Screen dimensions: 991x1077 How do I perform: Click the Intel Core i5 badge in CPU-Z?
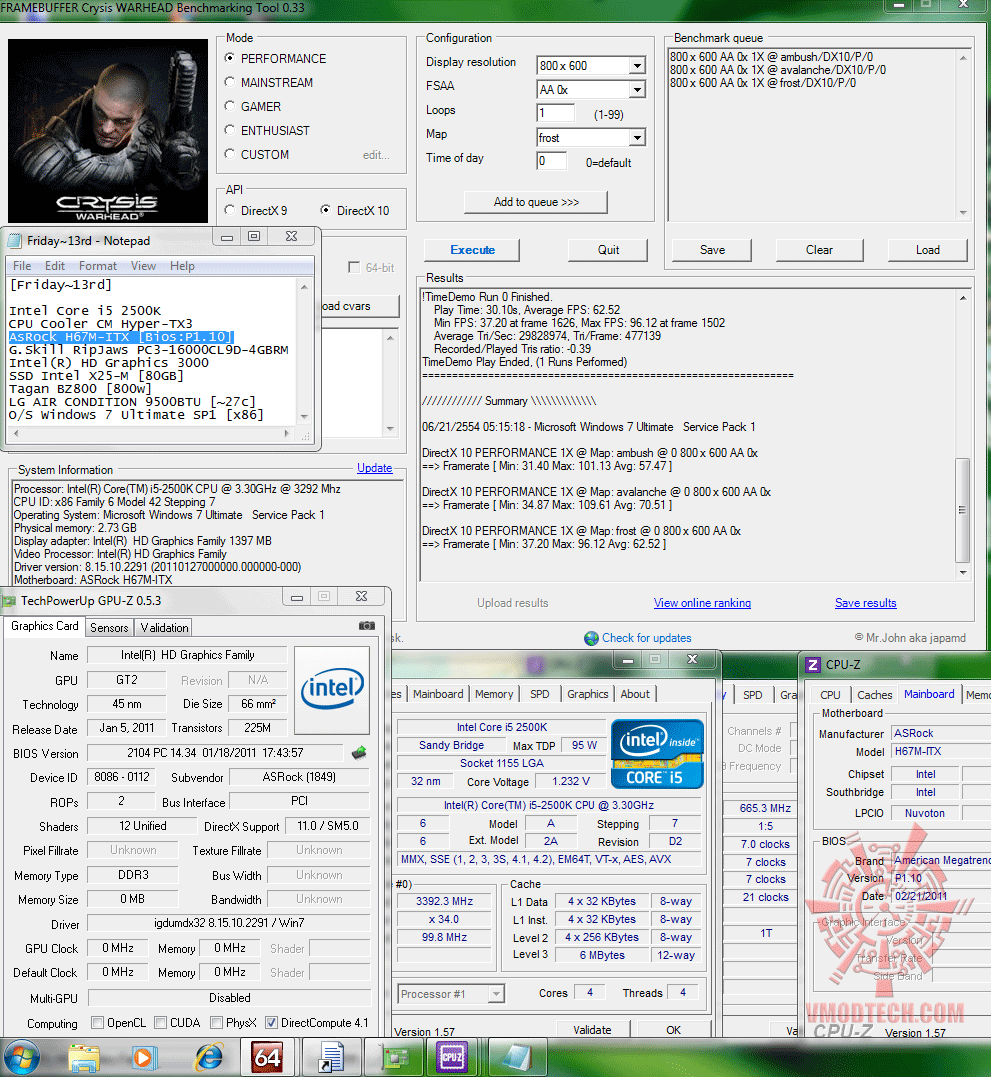[x=657, y=753]
